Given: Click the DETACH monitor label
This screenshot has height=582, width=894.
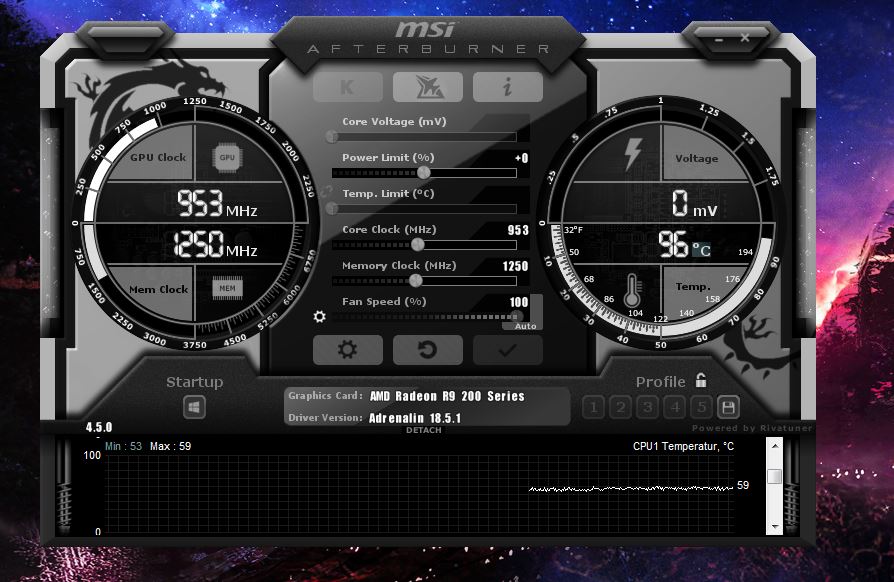Looking at the screenshot, I should [x=424, y=430].
